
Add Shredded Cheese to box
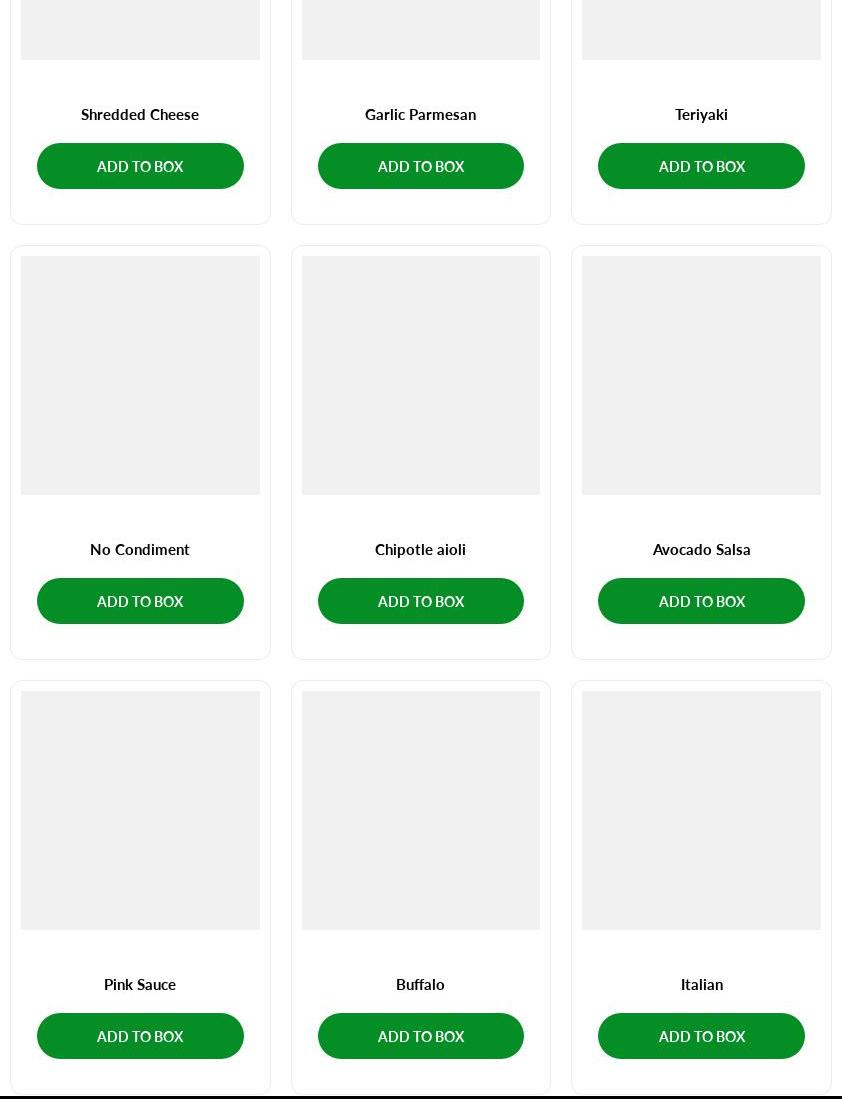140,166
